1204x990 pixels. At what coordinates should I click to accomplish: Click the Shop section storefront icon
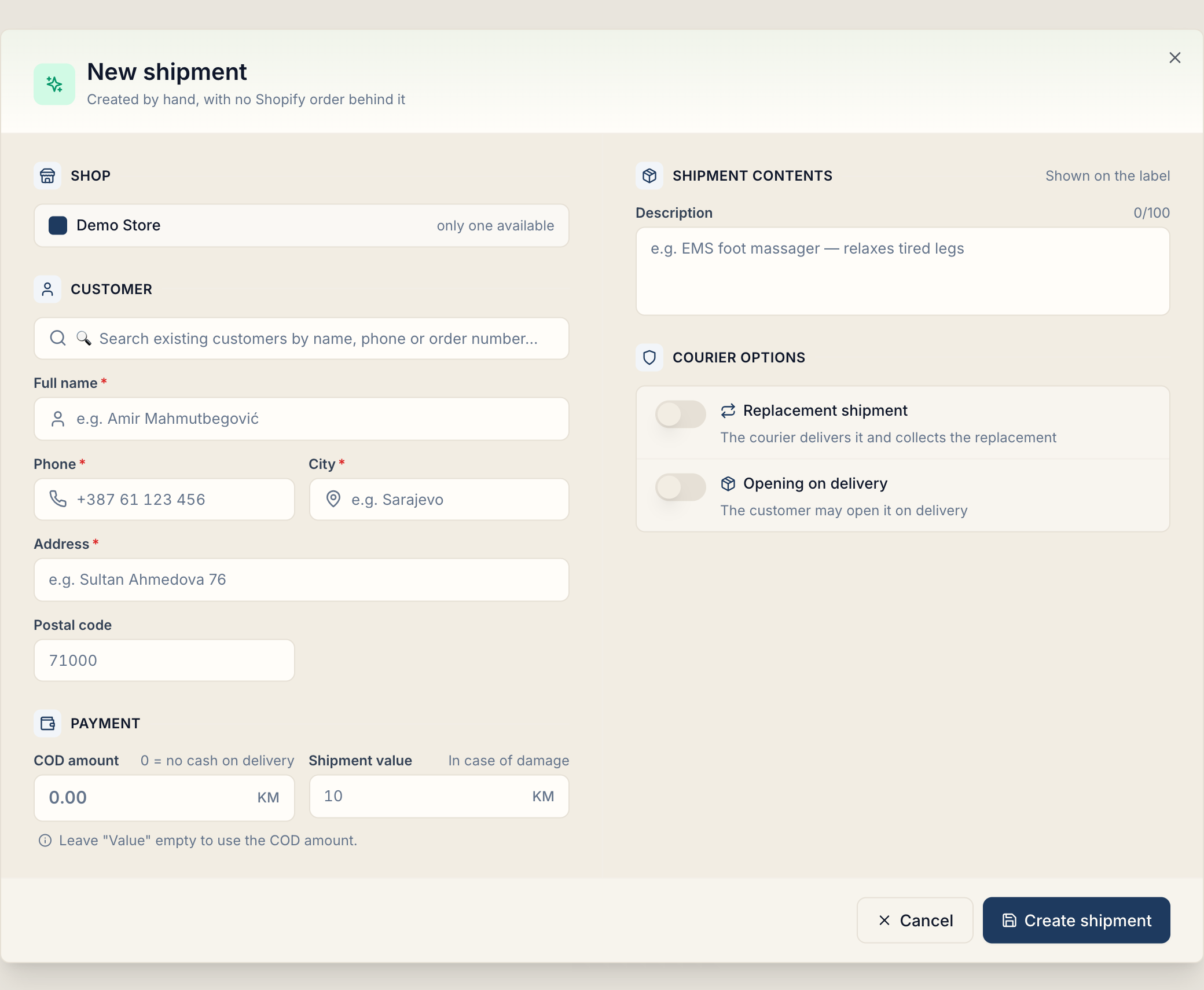pyautogui.click(x=47, y=175)
